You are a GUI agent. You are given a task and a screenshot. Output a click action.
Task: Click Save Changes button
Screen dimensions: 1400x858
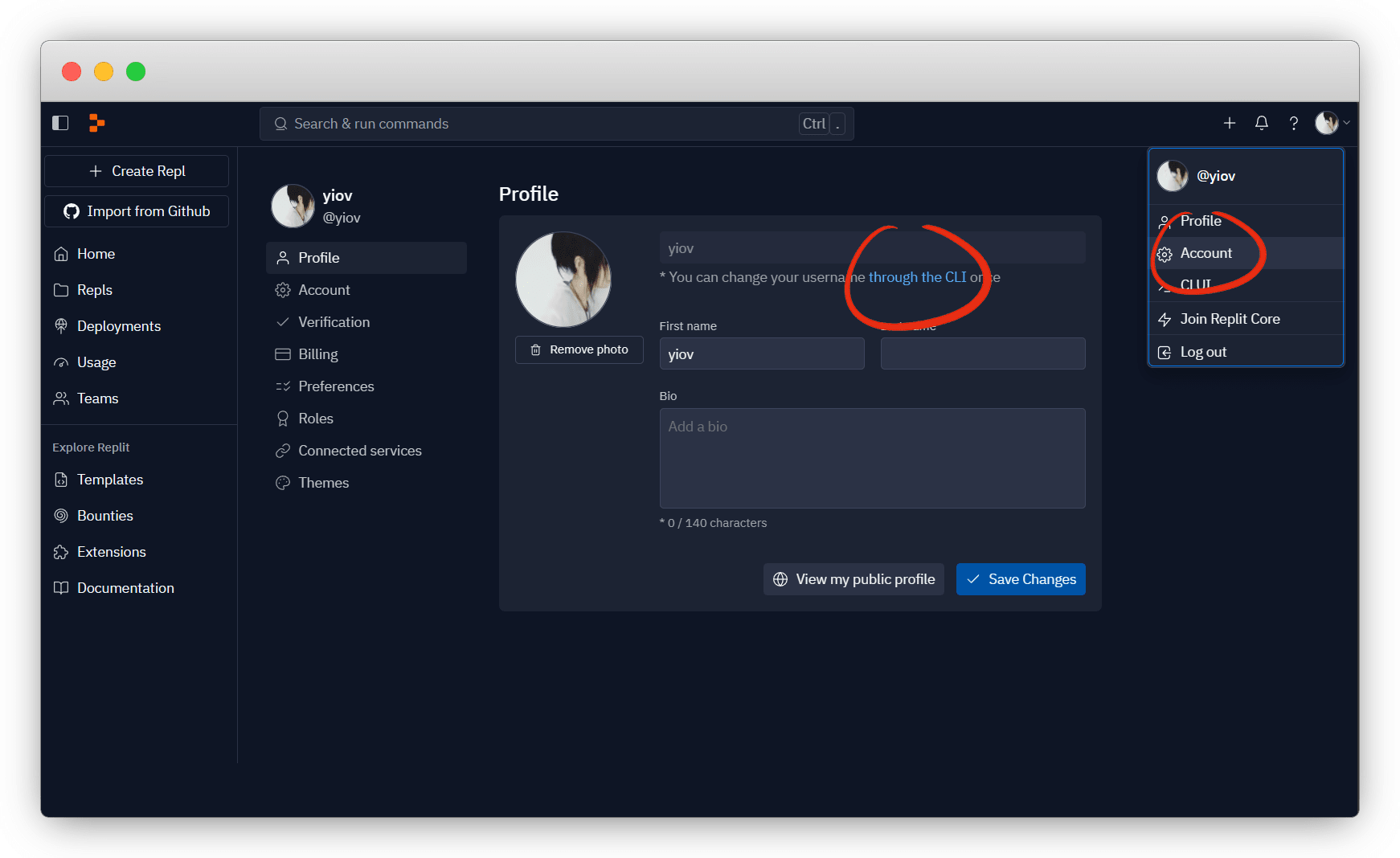click(x=1020, y=579)
